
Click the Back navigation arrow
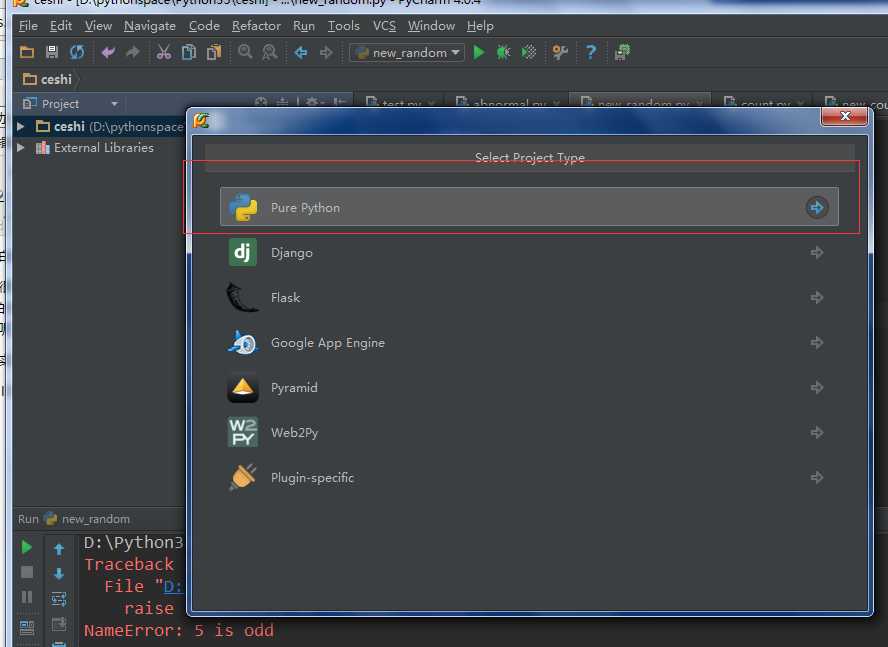[x=301, y=53]
